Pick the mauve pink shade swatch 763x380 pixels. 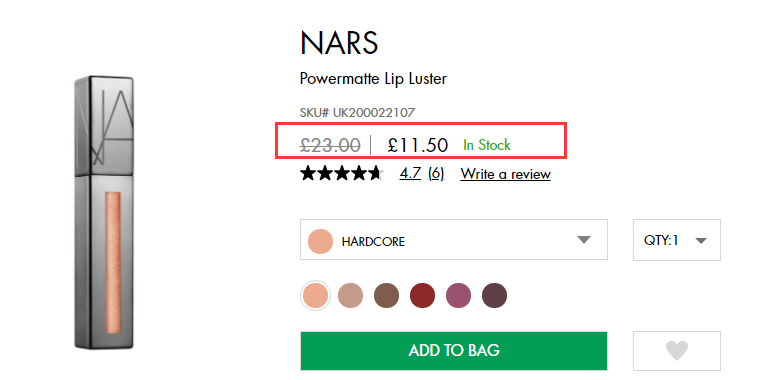click(458, 295)
